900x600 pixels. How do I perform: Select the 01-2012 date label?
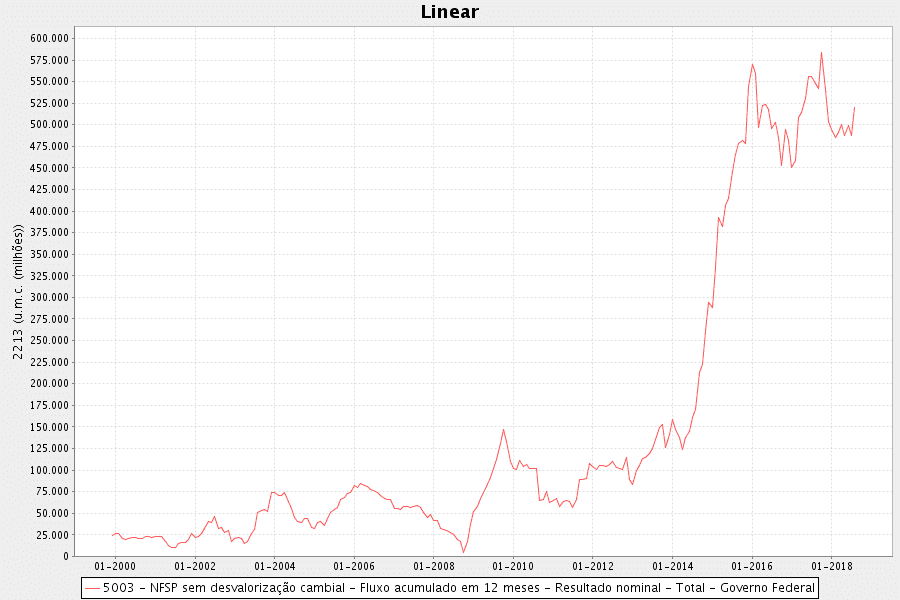tap(593, 566)
